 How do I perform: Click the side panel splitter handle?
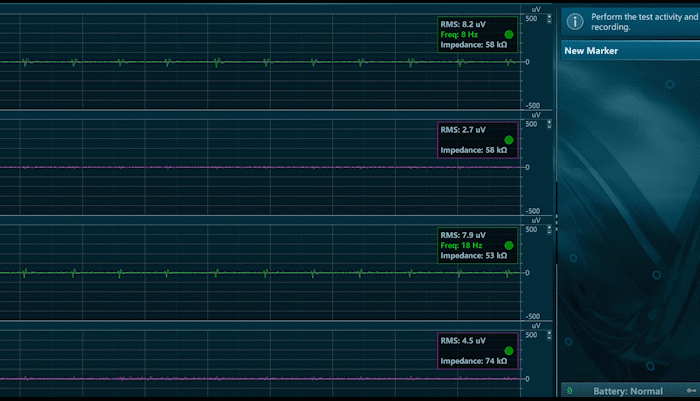(x=557, y=228)
